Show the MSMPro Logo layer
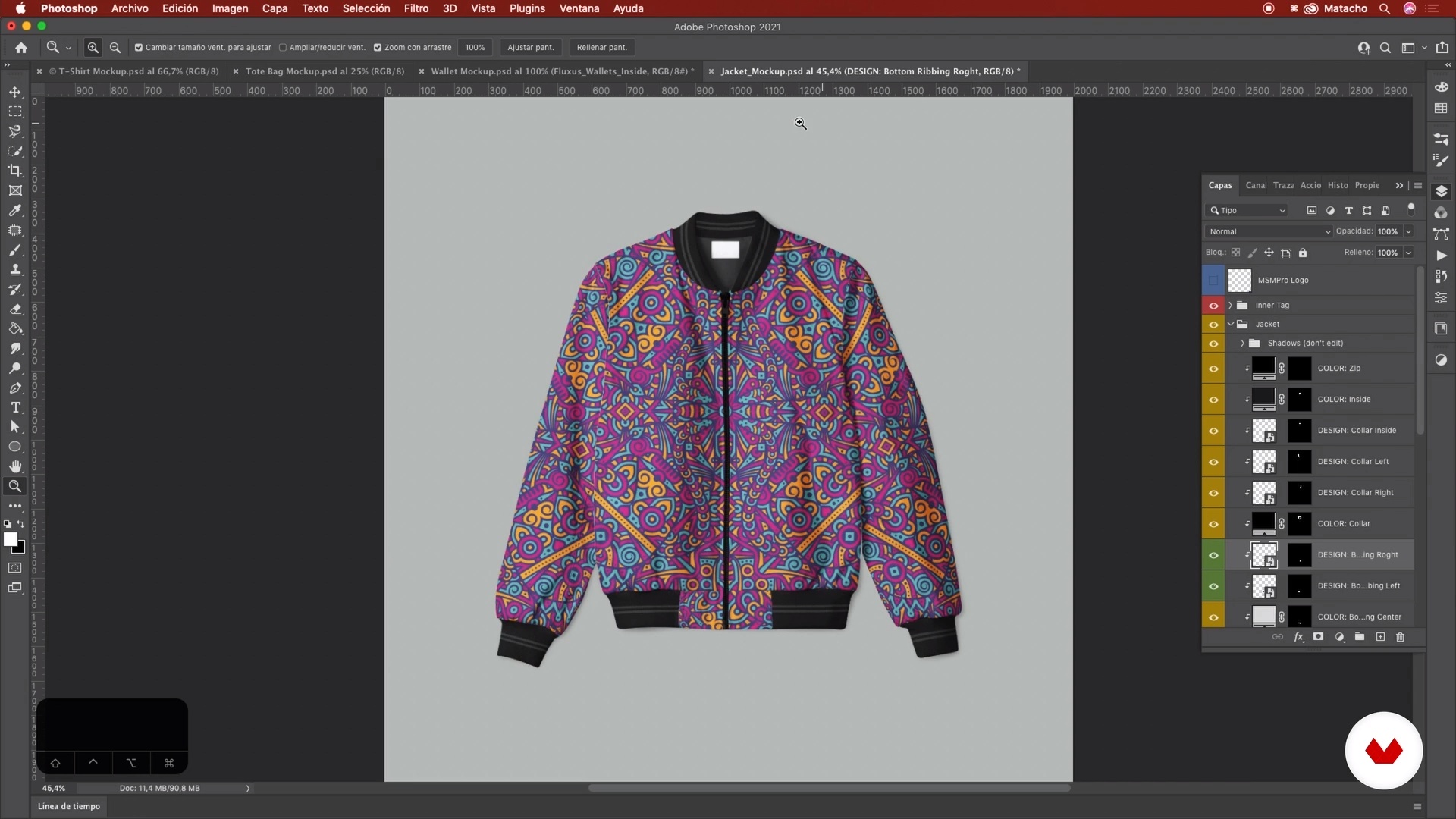 (1213, 281)
